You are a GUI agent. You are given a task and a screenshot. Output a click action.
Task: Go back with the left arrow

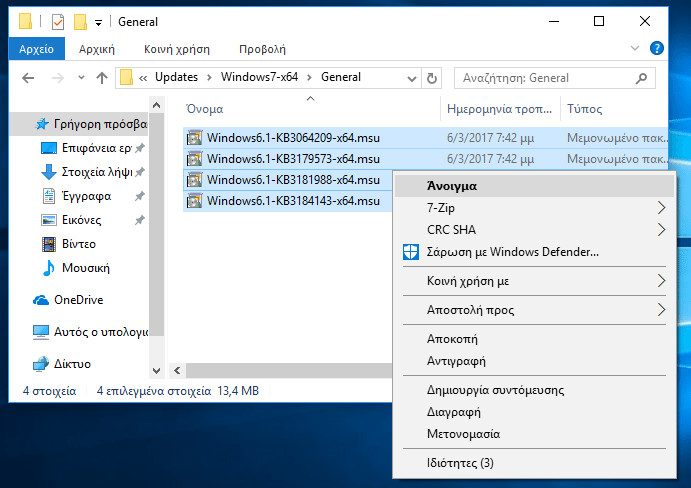point(28,78)
